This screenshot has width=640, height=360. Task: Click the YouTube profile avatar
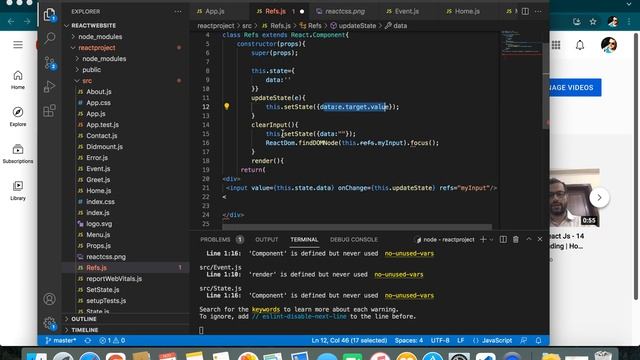pos(609,44)
